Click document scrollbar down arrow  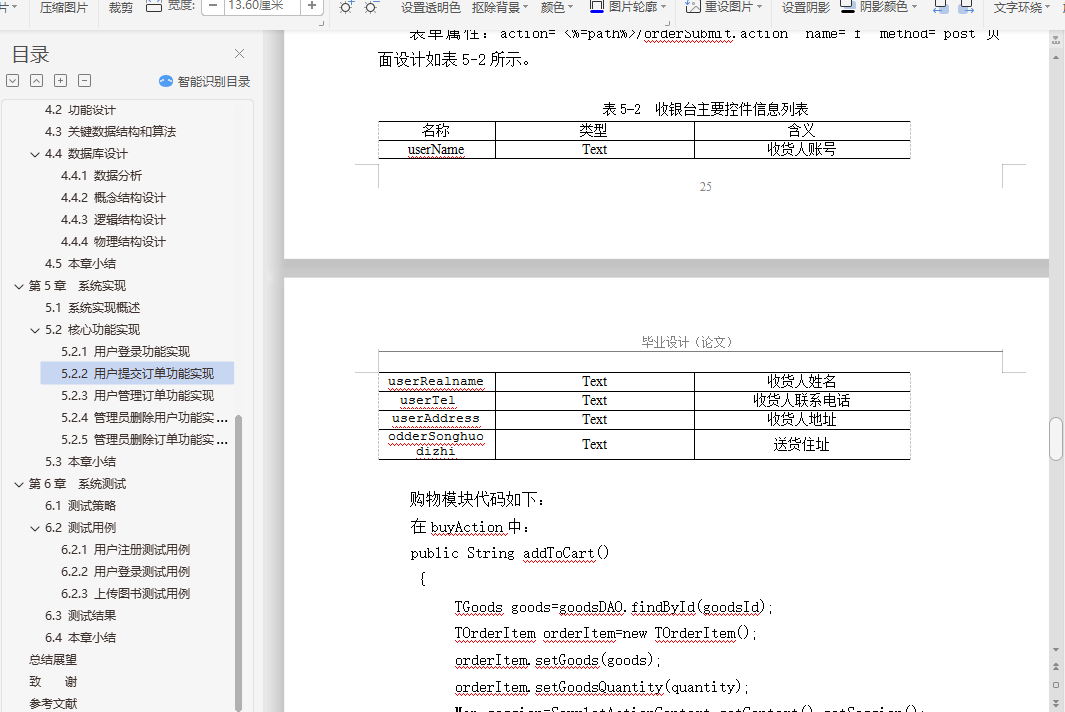click(x=1055, y=649)
